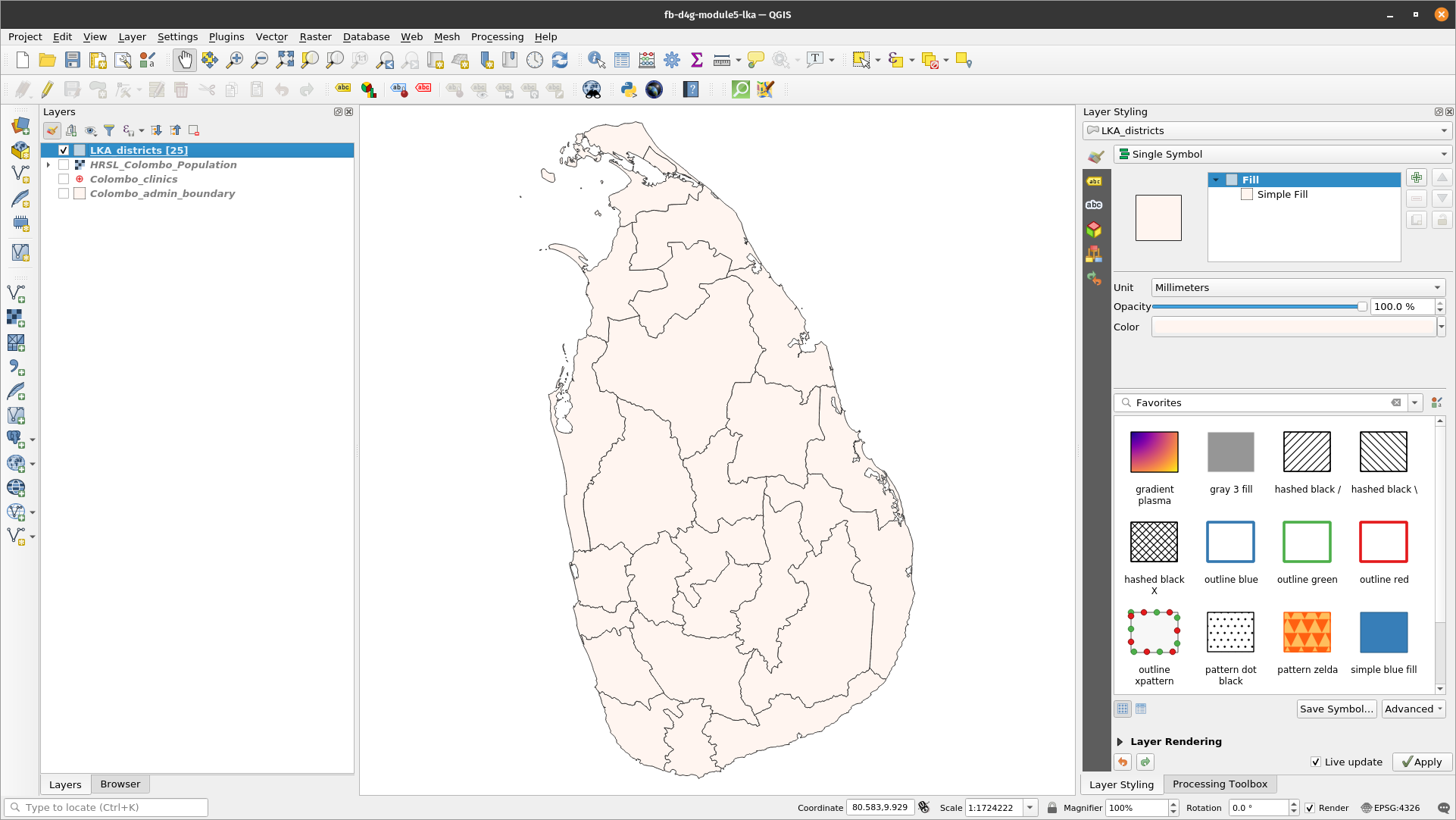Open the Scale dropdown in status bar
This screenshot has height=820, width=1456.
[1030, 808]
